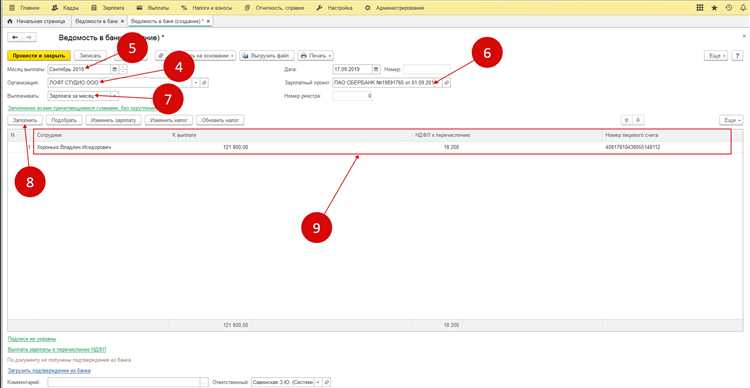
Task: Expand the Печать dropdown button
Action: (316, 56)
